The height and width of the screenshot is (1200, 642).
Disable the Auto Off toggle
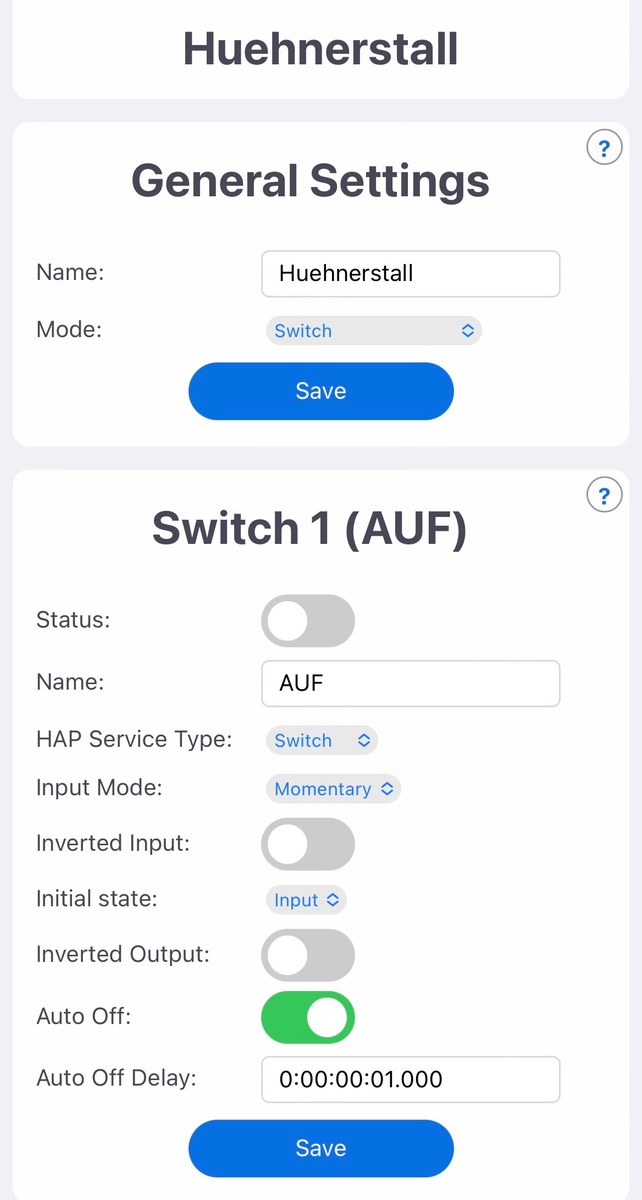coord(308,1018)
